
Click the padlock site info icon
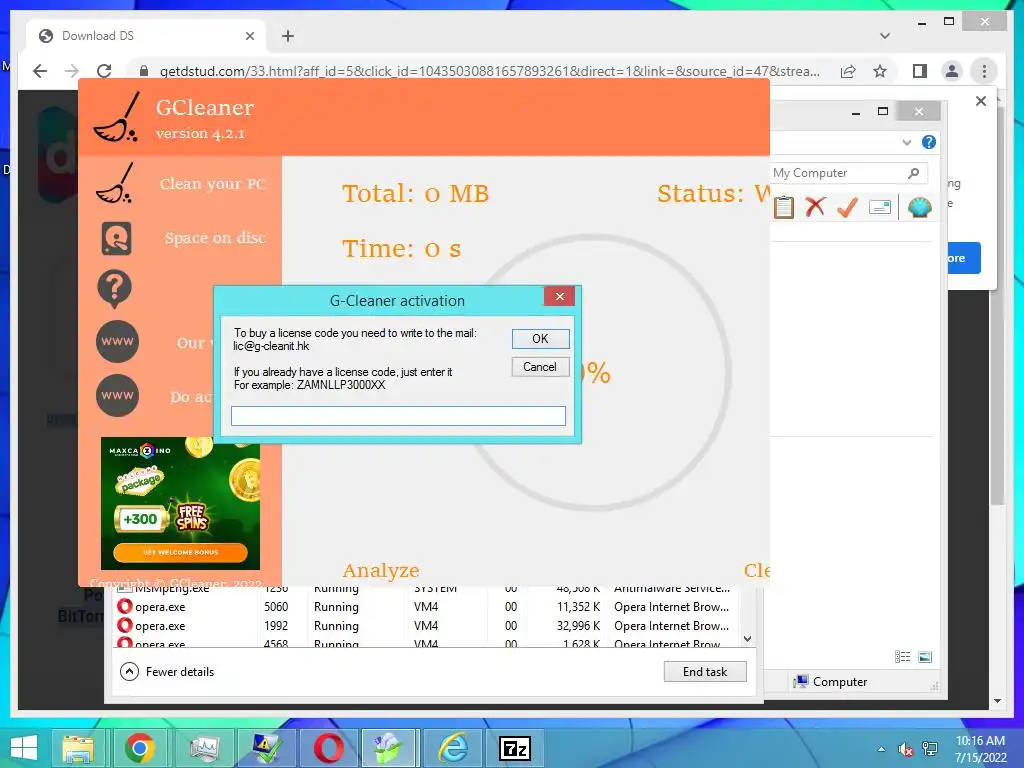(144, 71)
